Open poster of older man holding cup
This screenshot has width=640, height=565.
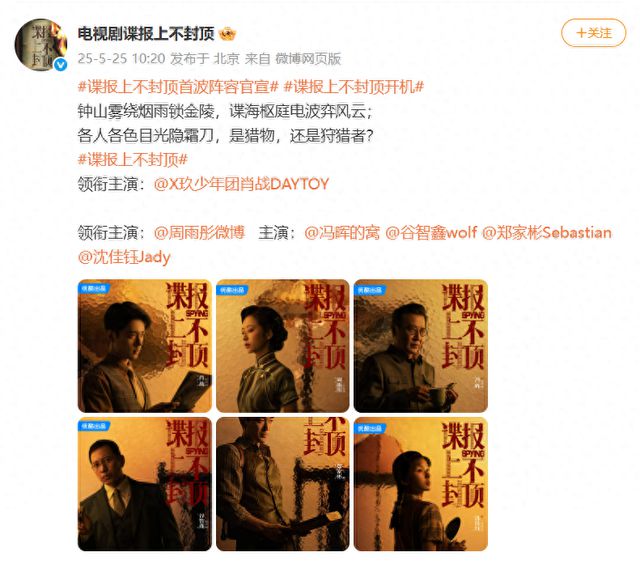(x=421, y=346)
